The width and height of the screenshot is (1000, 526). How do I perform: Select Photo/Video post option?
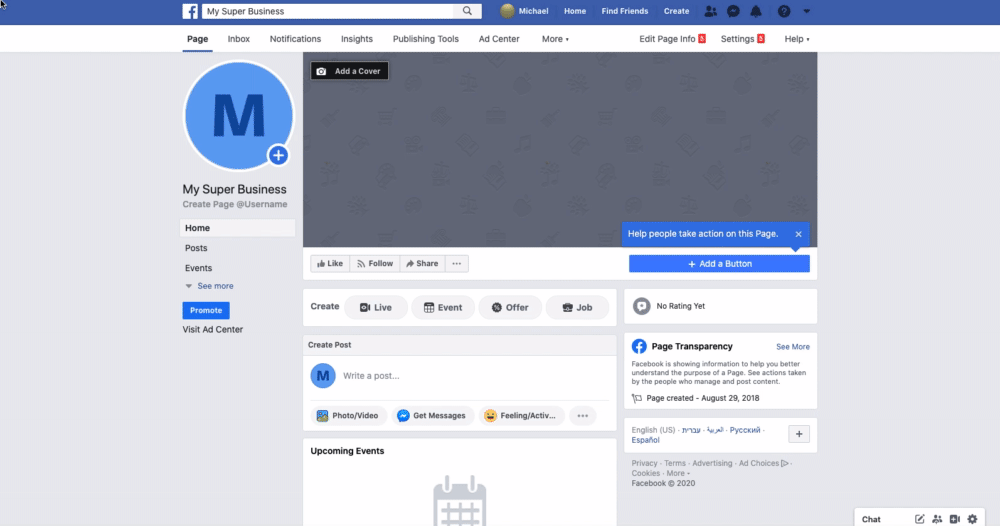pyautogui.click(x=348, y=416)
